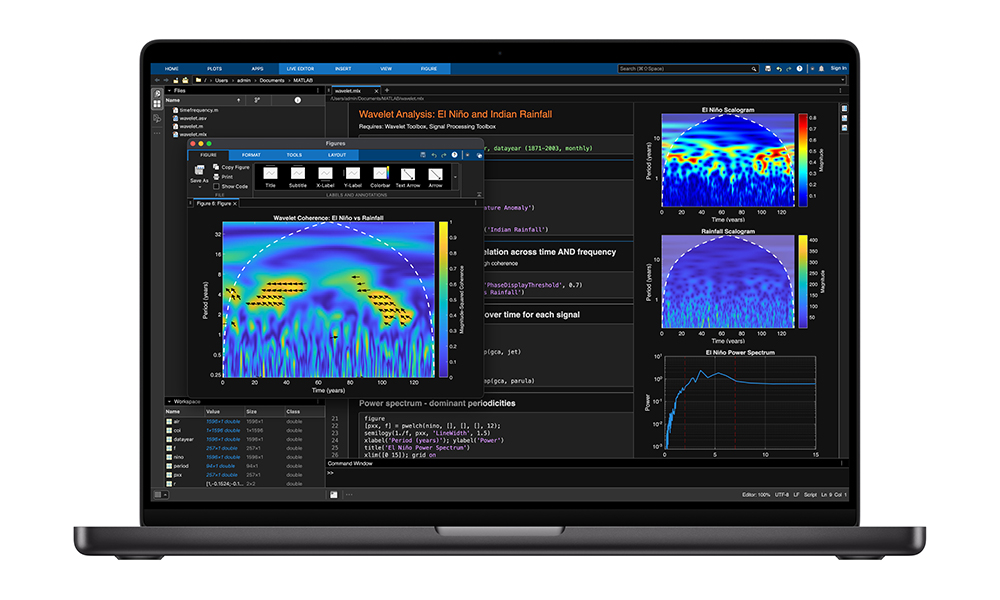Screen dimensions: 1000x600
Task: Click the Title annotation icon
Action: pos(270,174)
